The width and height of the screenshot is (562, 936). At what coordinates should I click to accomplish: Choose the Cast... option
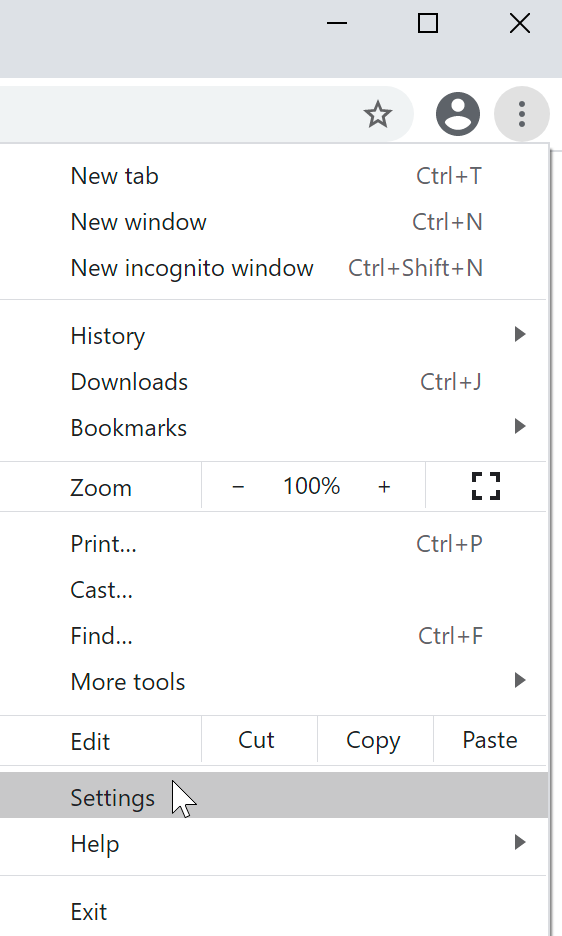[x=274, y=590]
